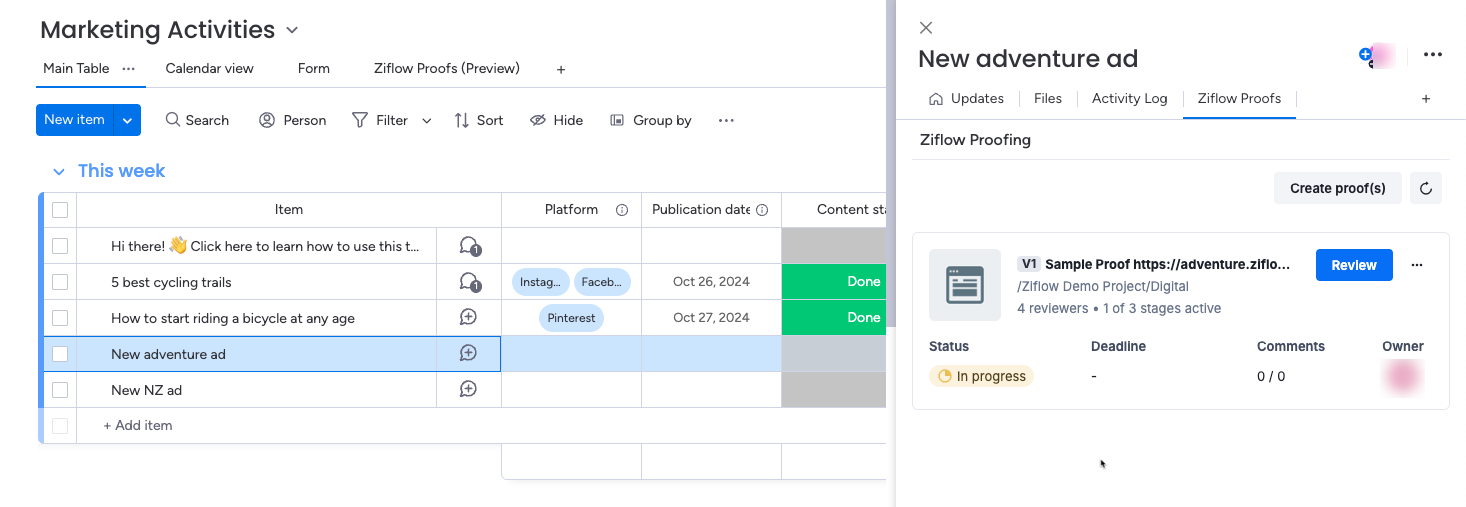
Task: Toggle the select-all header checkbox
Action: click(60, 210)
